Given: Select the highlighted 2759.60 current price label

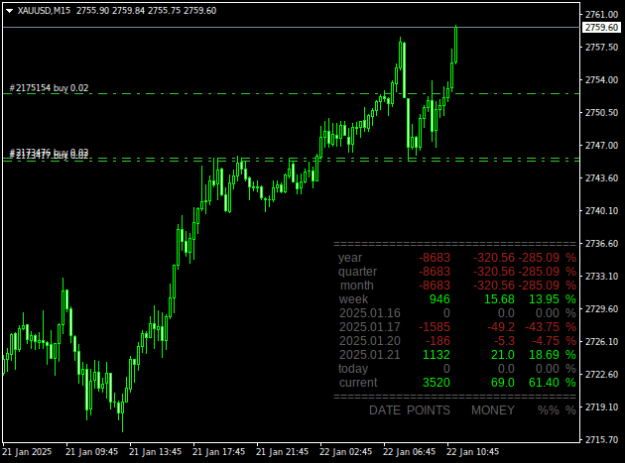Looking at the screenshot, I should click(601, 27).
